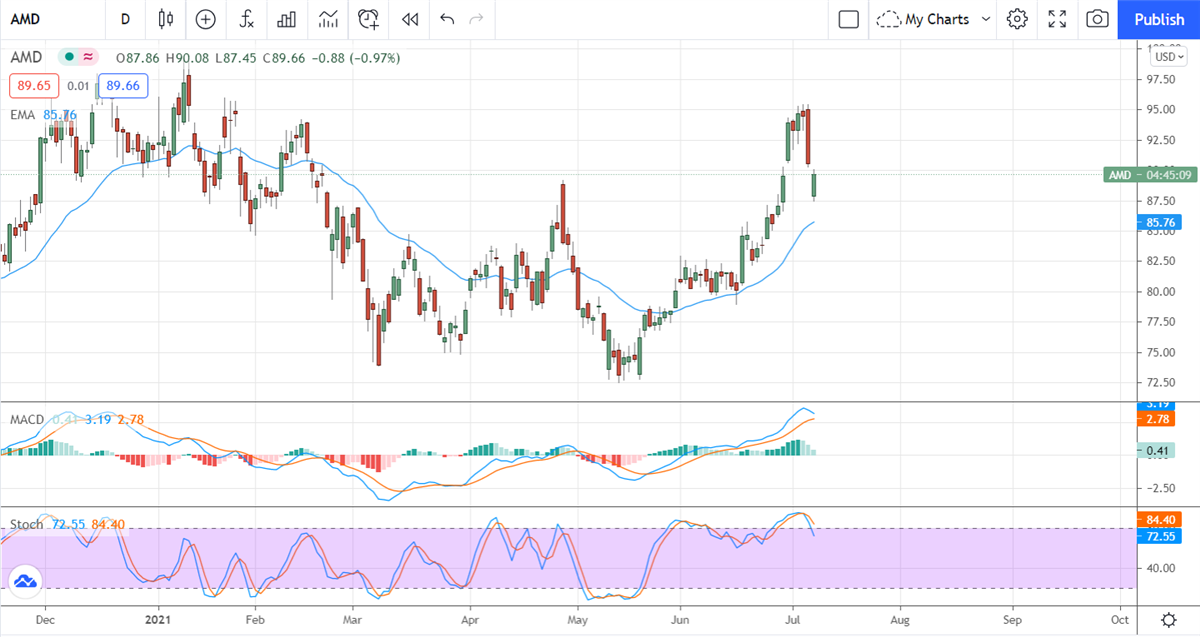Open chart settings gear in top toolbar
Screen dimensions: 1200x637
[1017, 19]
